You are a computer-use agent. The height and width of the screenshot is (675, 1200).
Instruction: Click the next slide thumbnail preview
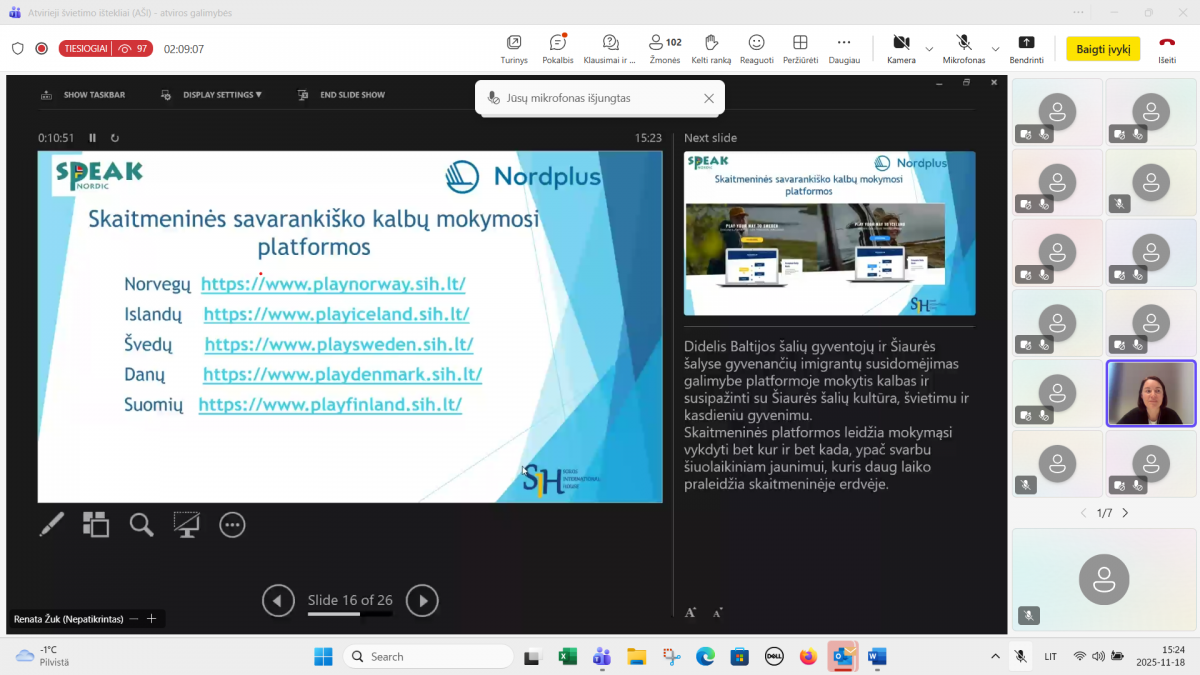(829, 233)
